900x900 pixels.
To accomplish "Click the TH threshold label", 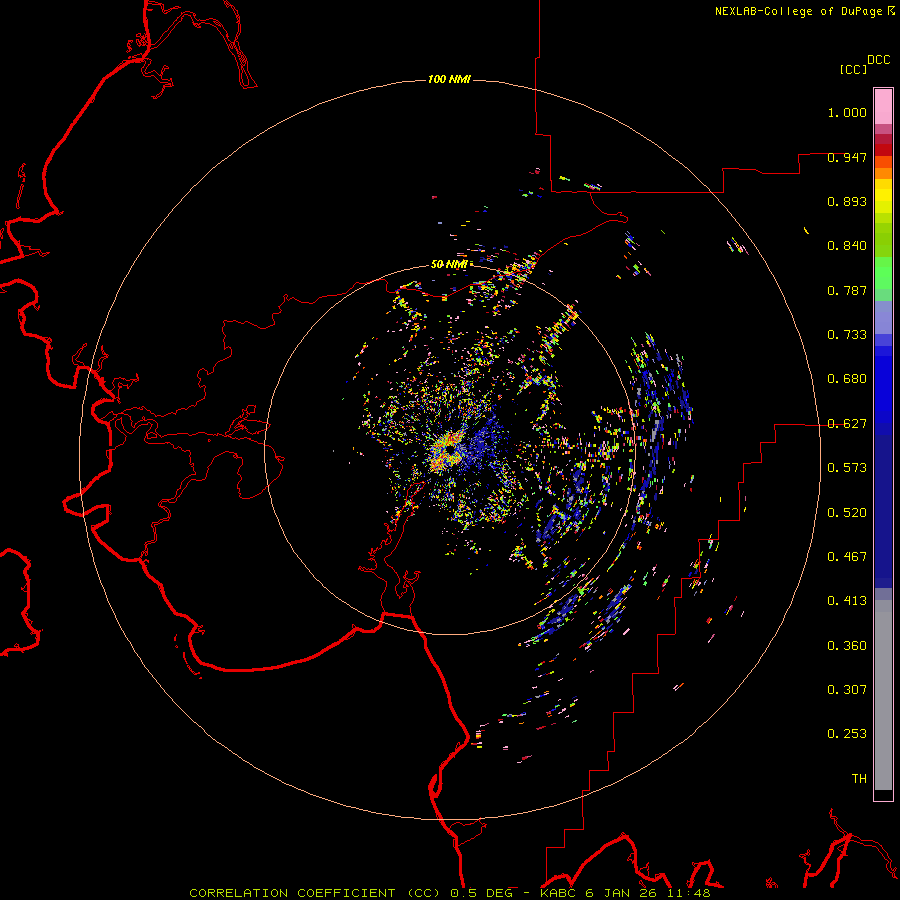I will pos(859,778).
